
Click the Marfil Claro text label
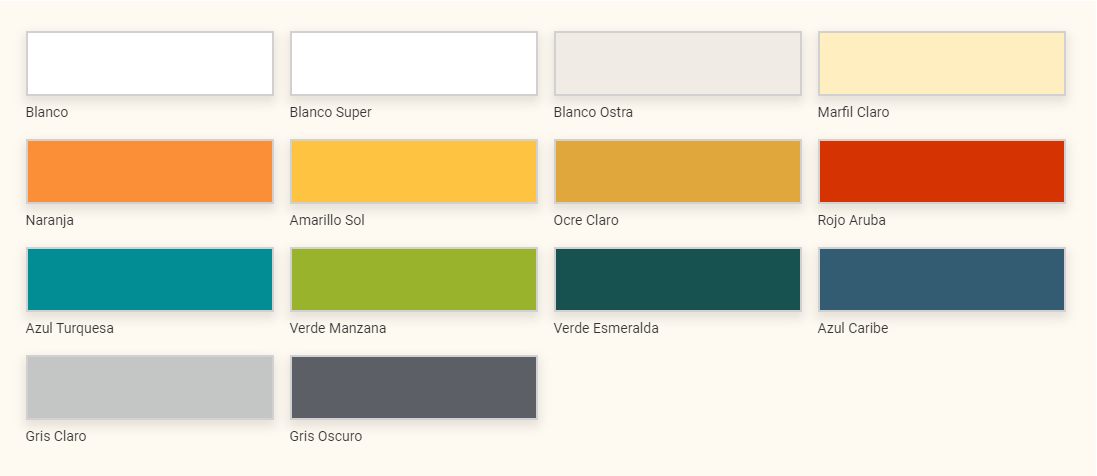tap(854, 112)
